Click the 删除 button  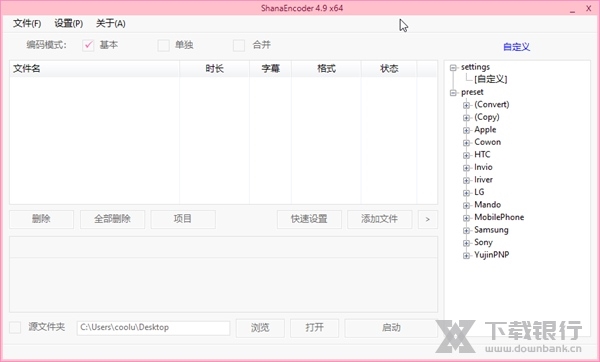pyautogui.click(x=41, y=219)
